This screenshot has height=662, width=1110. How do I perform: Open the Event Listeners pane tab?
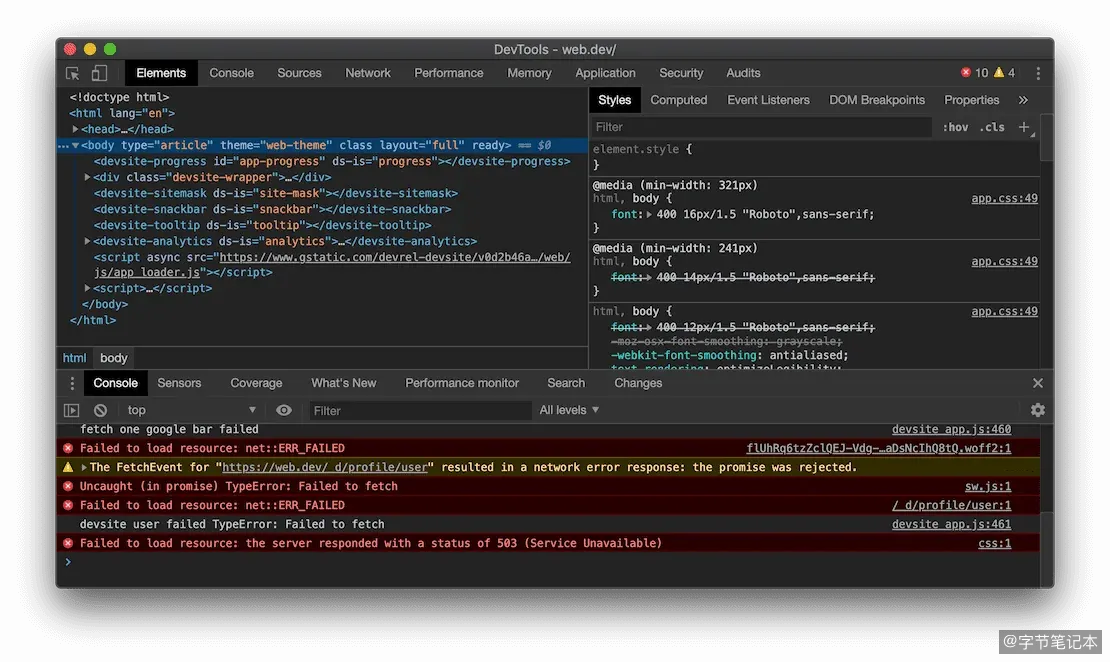click(x=768, y=100)
